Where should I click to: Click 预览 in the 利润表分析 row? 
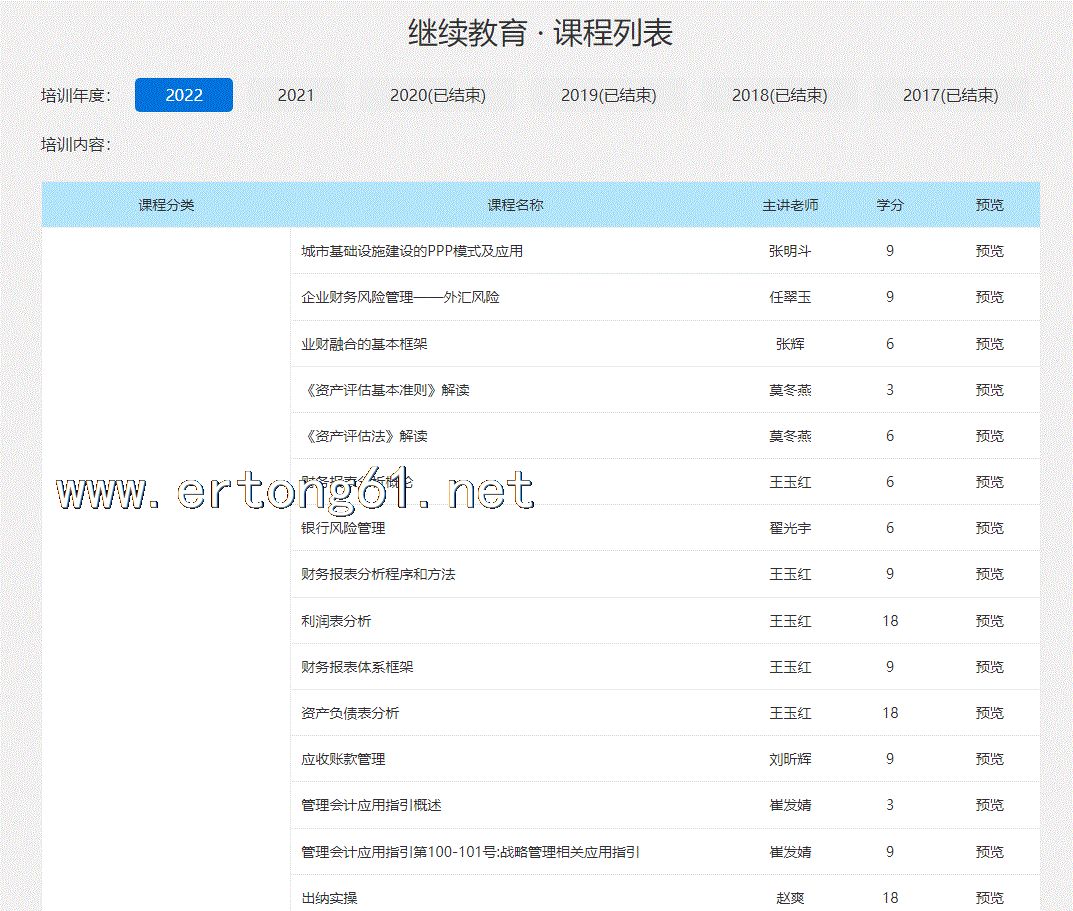tap(989, 621)
